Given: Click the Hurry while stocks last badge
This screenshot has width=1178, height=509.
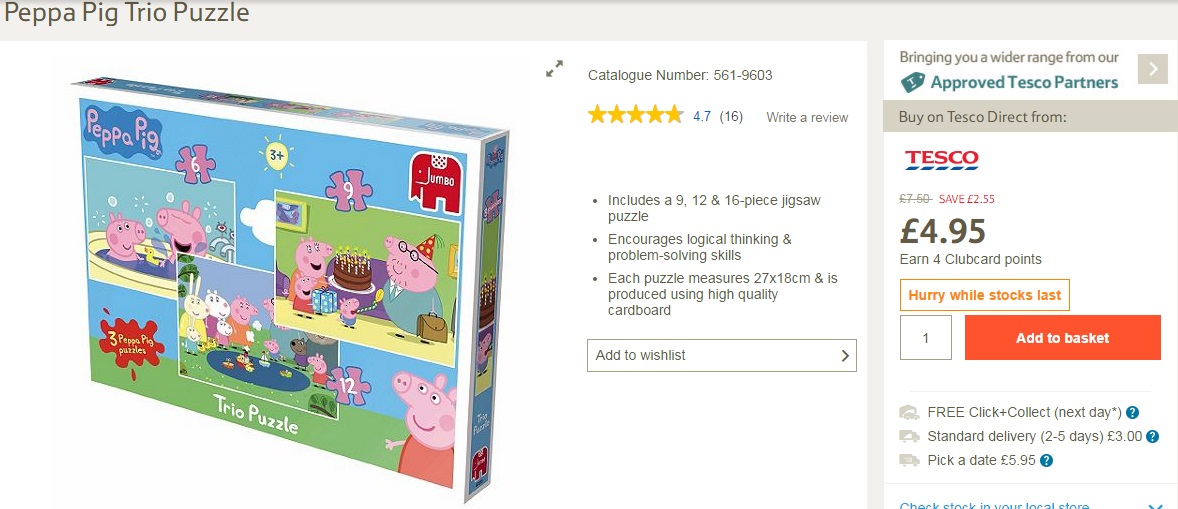Looking at the screenshot, I should click(985, 295).
